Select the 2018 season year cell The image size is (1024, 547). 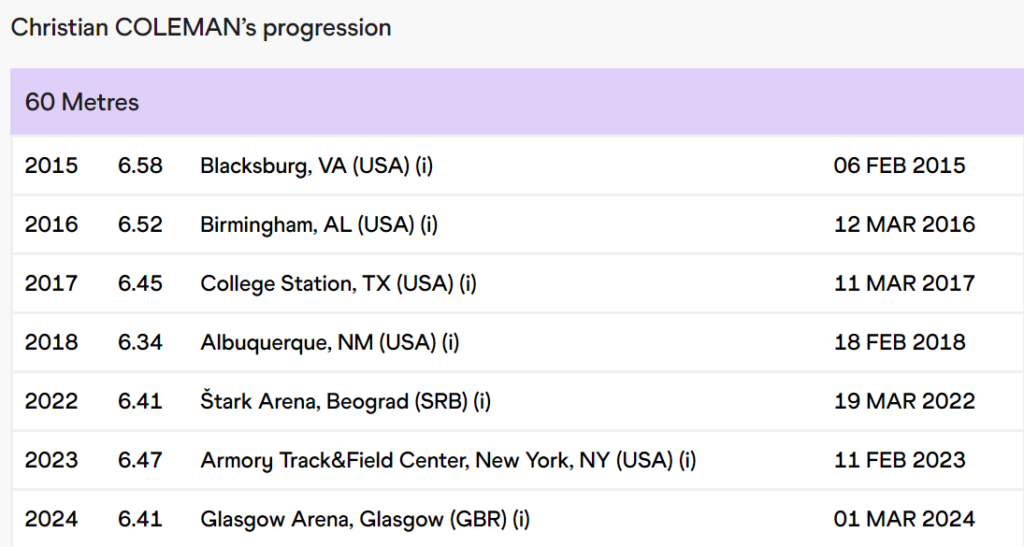51,343
